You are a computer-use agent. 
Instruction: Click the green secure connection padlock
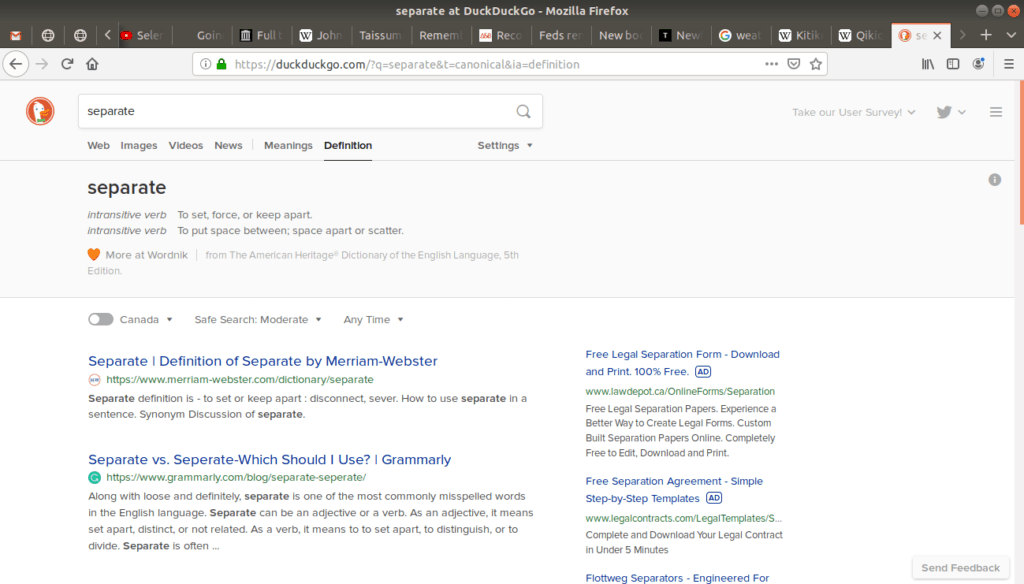coord(221,64)
